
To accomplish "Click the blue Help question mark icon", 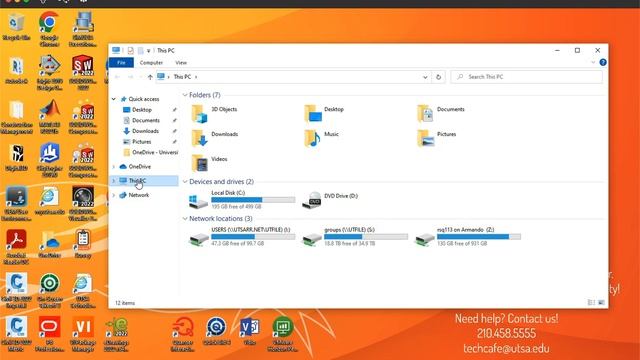I will [x=602, y=62].
